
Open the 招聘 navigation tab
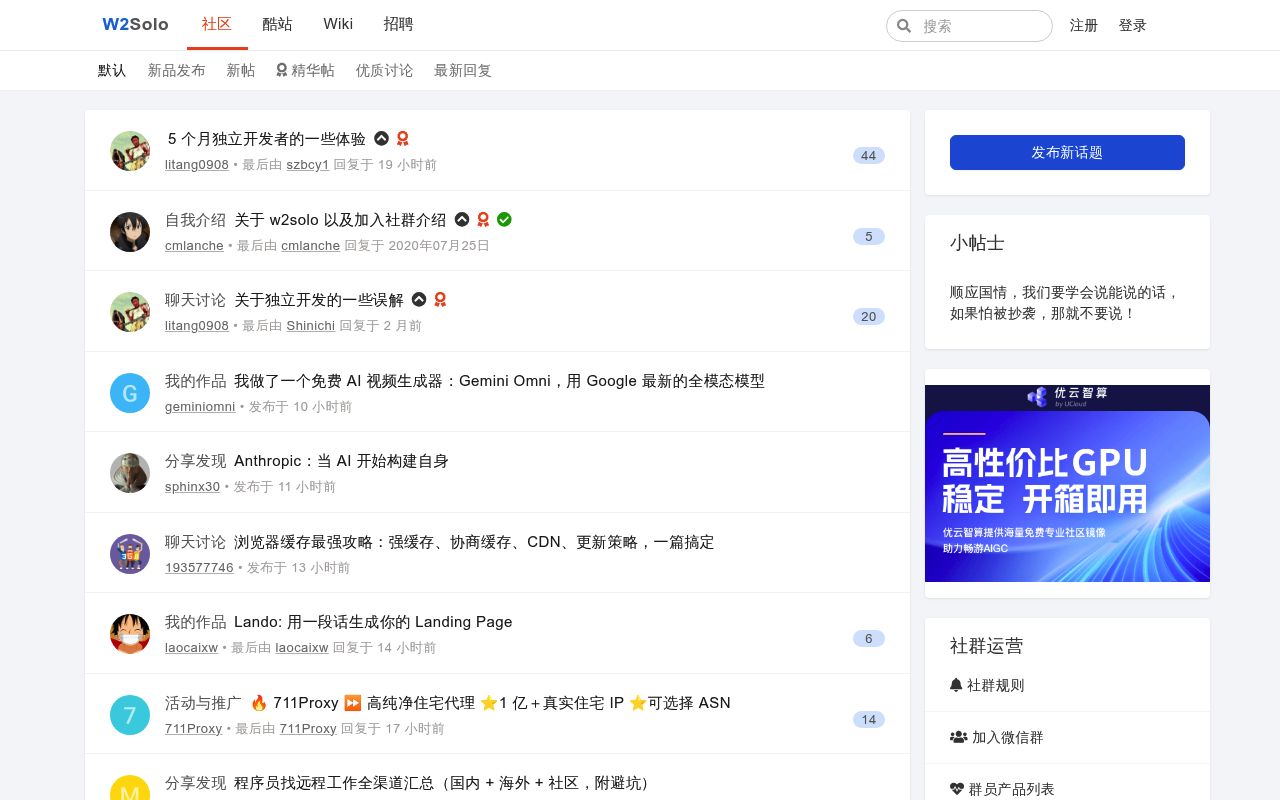398,24
